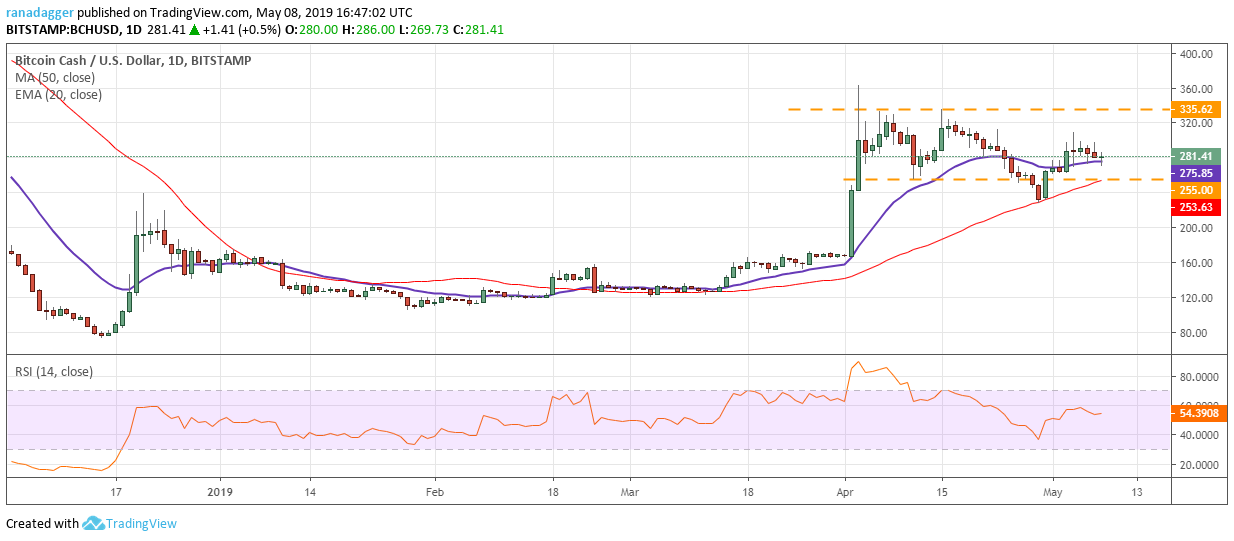Click the Mar date axis label
Viewport: 1234px width, 541px height.
click(x=629, y=493)
